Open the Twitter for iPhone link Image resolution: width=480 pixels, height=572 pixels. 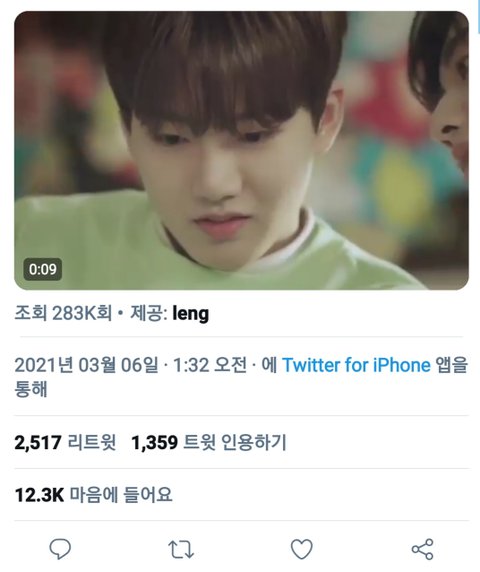coord(356,365)
